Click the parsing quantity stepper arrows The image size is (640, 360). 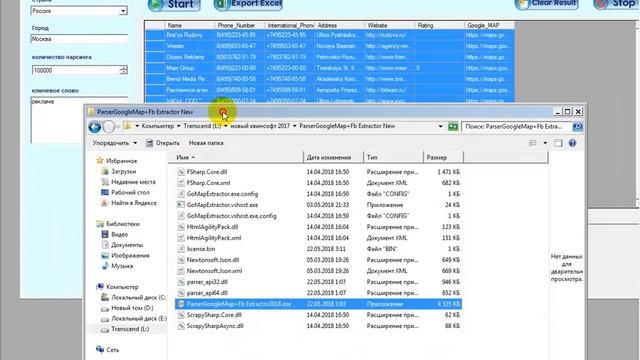tap(123, 70)
